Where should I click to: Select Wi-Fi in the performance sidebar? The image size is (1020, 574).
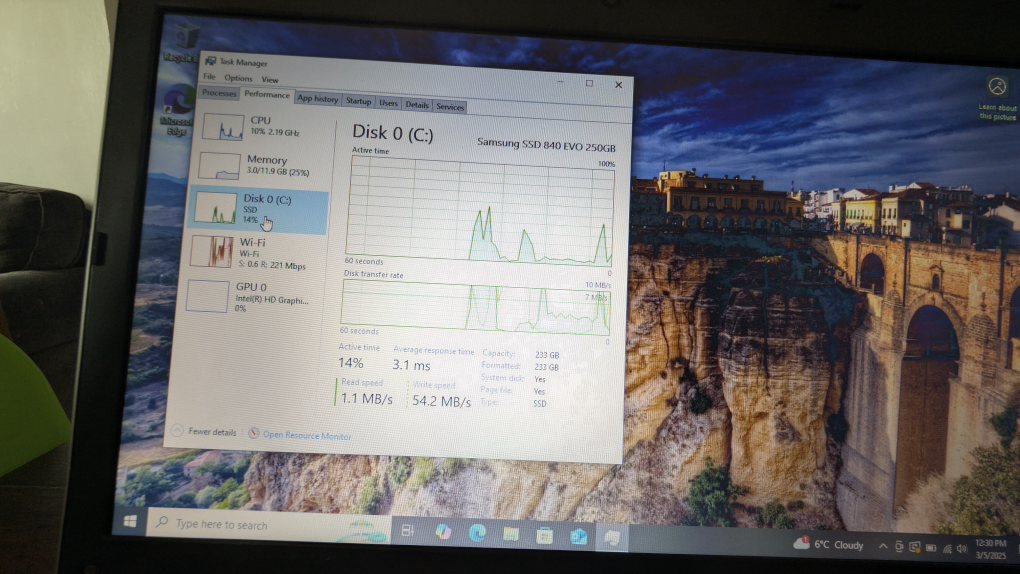255,253
